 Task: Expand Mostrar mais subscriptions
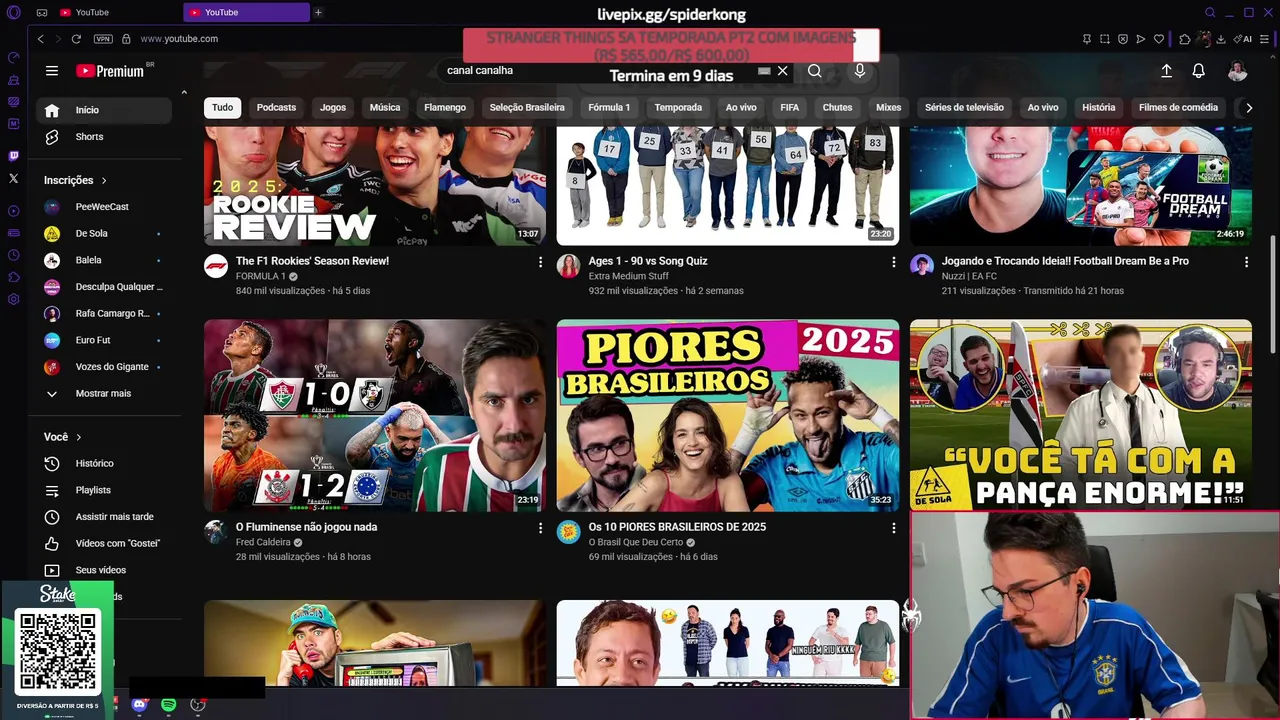tap(104, 393)
